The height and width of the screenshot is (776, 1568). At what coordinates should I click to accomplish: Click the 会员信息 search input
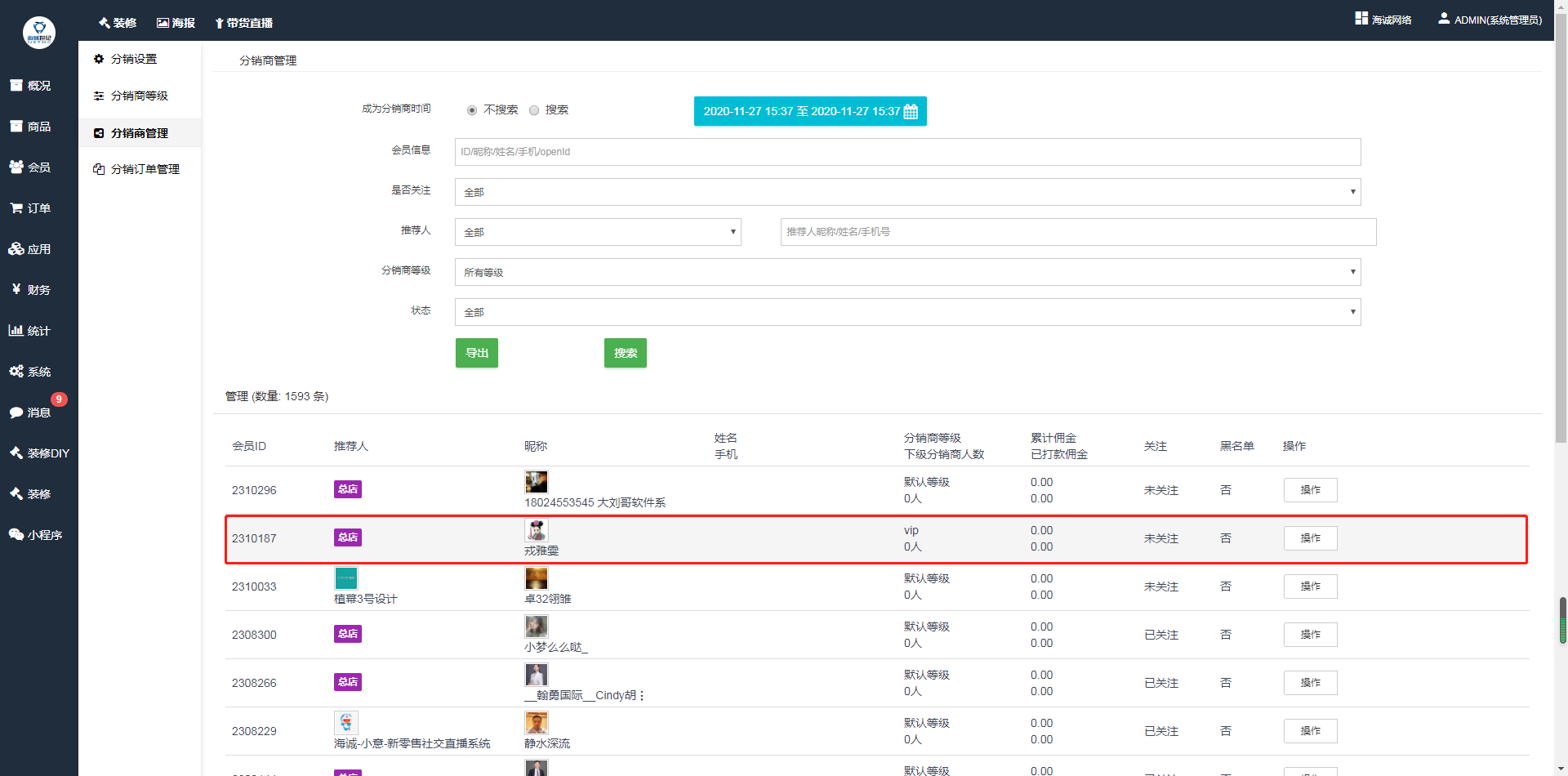[907, 152]
